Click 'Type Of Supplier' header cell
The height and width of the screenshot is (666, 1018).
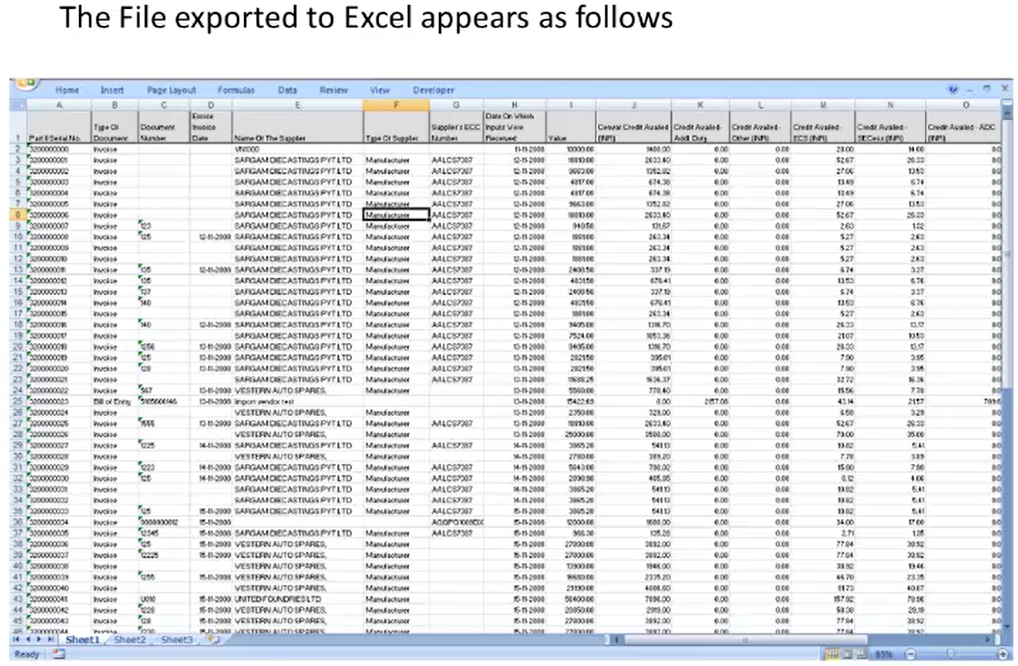click(396, 127)
